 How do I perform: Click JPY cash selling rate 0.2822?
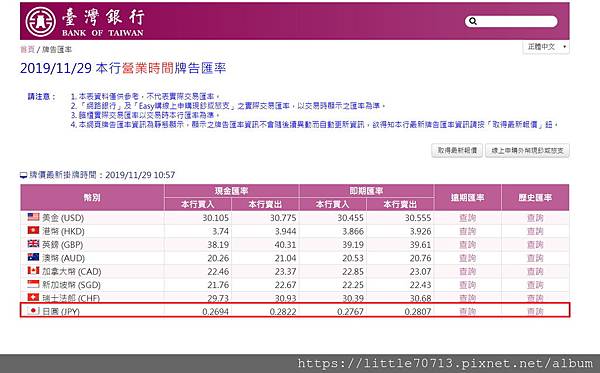pos(283,311)
